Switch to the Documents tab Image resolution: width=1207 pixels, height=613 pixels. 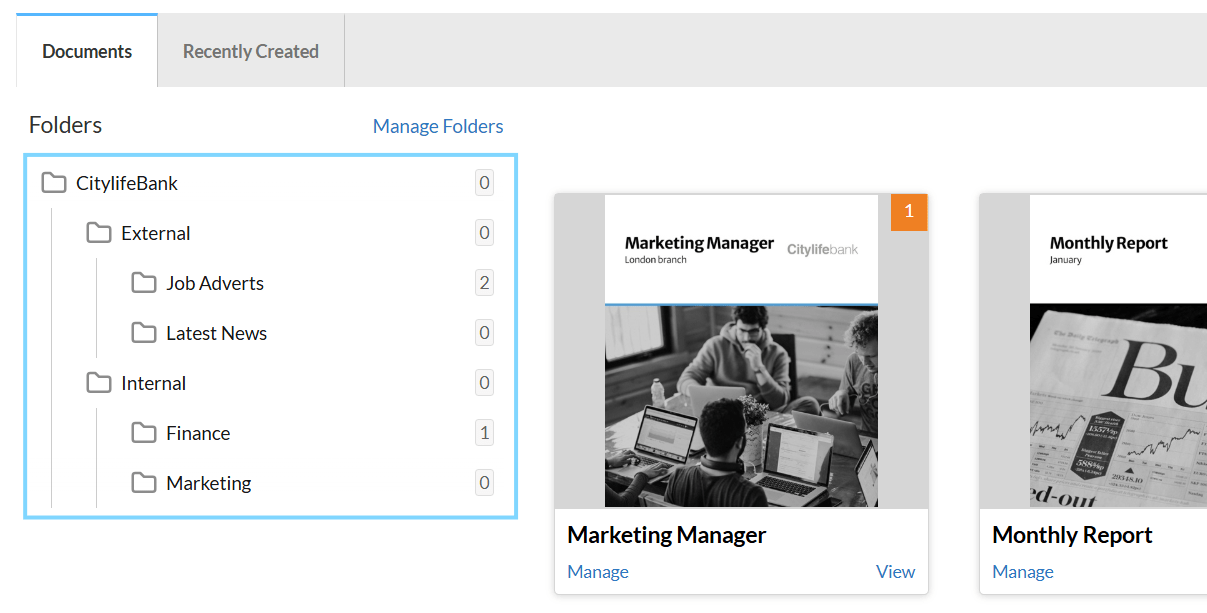coord(87,52)
